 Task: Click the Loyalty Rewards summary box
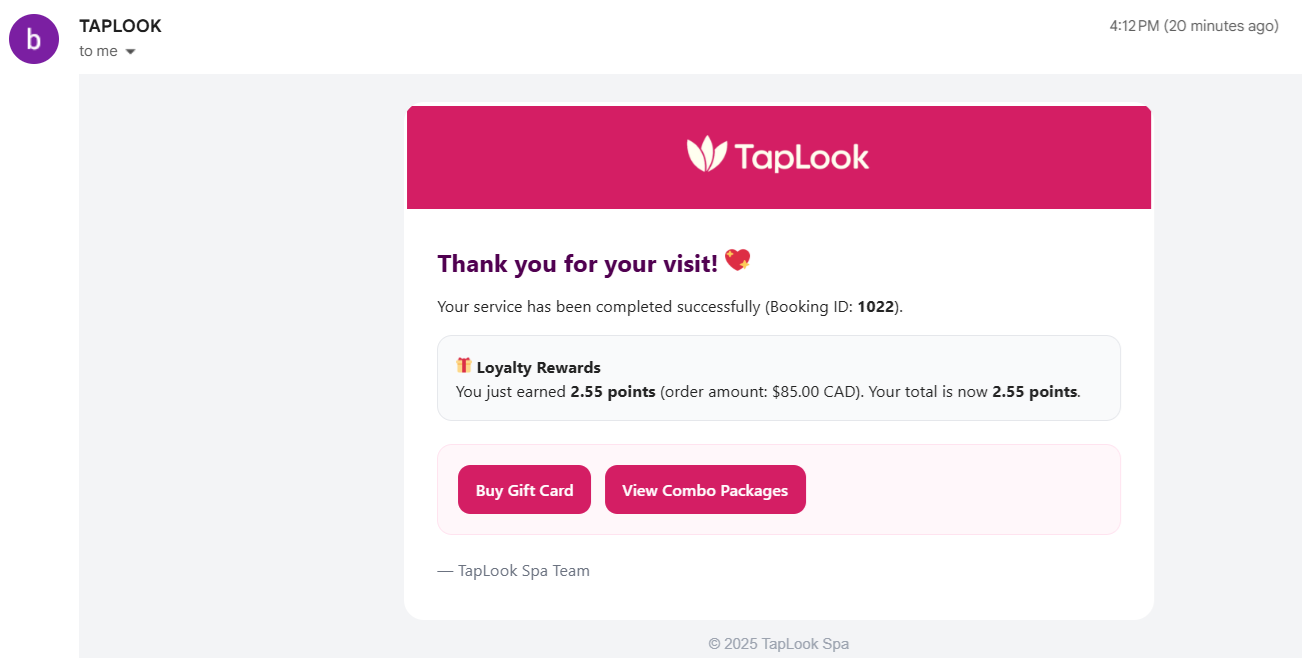[x=779, y=378]
